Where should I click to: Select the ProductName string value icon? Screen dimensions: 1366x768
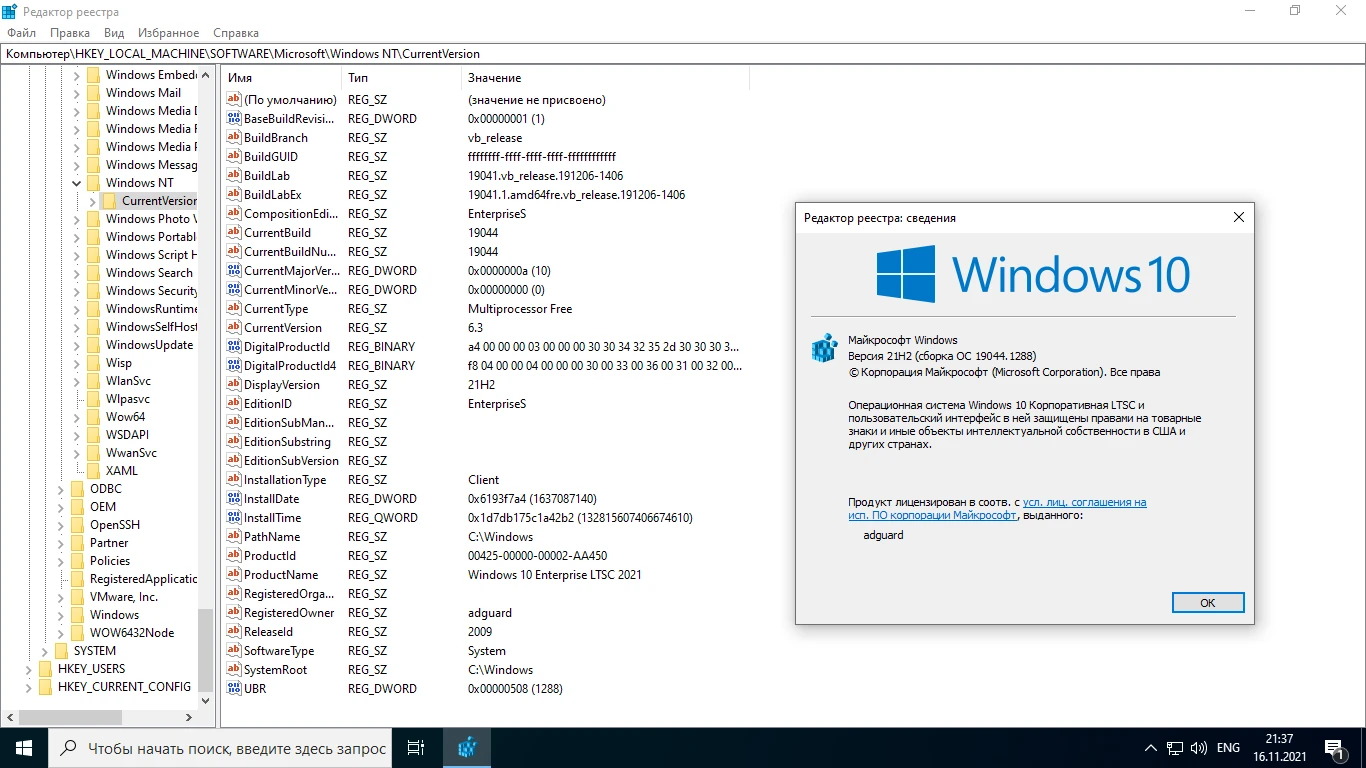(234, 575)
